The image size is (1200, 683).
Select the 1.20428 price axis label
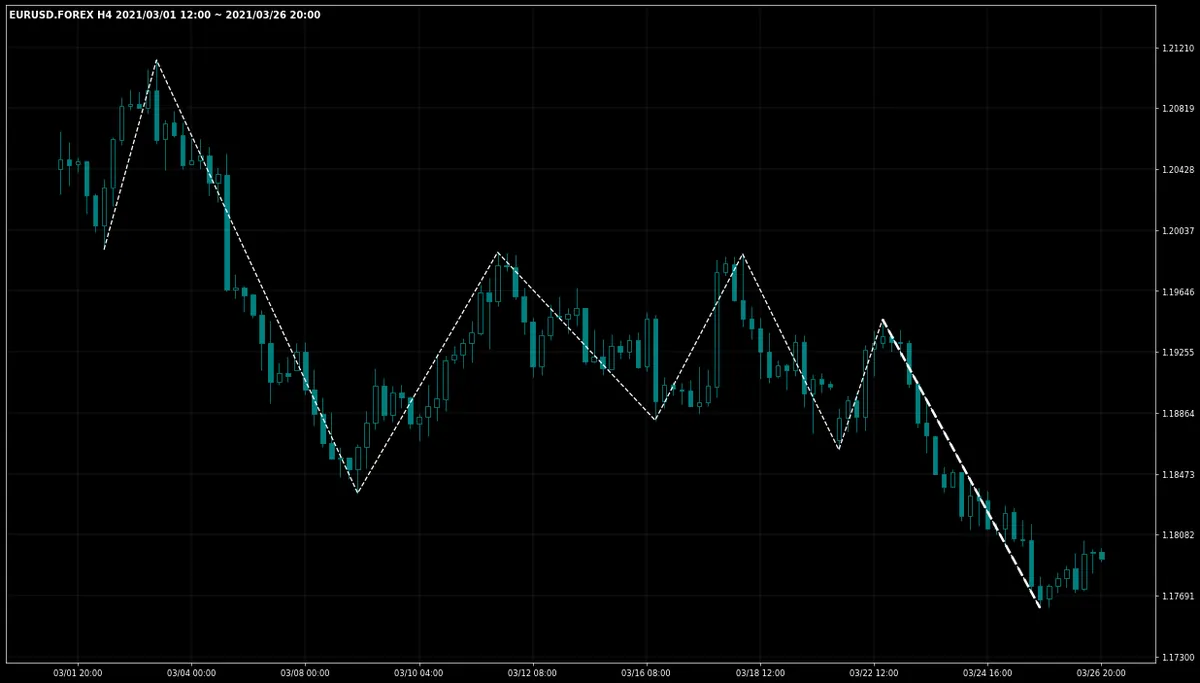click(1176, 170)
